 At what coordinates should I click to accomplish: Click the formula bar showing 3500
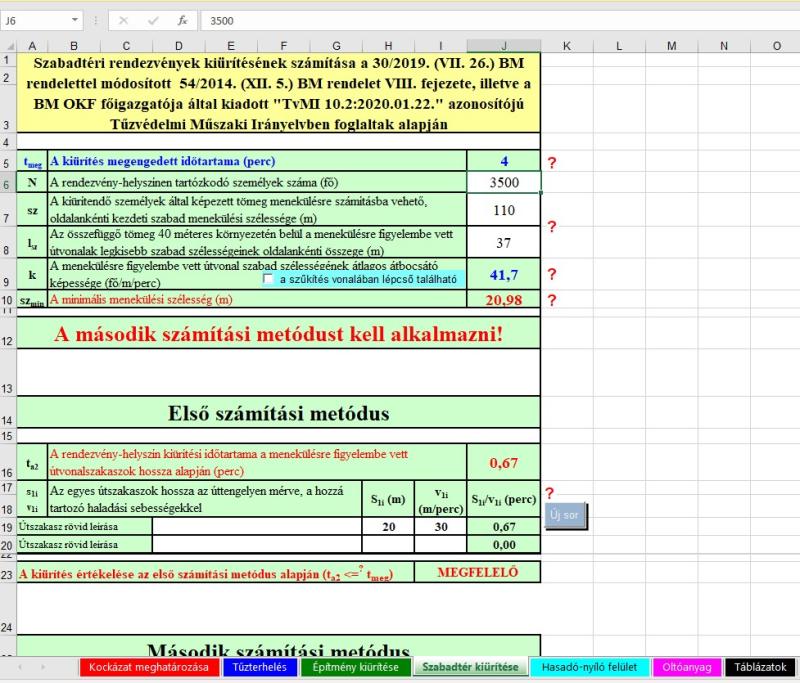coord(500,21)
